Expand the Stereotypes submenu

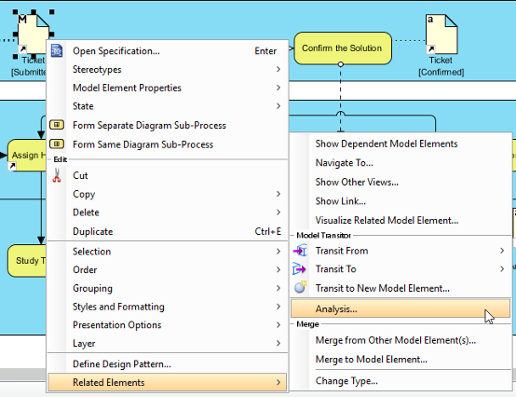168,69
